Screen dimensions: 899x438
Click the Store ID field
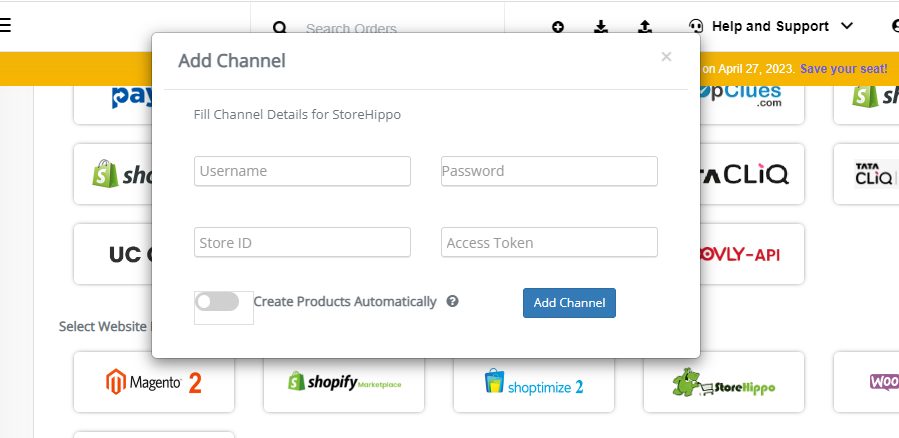coord(302,243)
